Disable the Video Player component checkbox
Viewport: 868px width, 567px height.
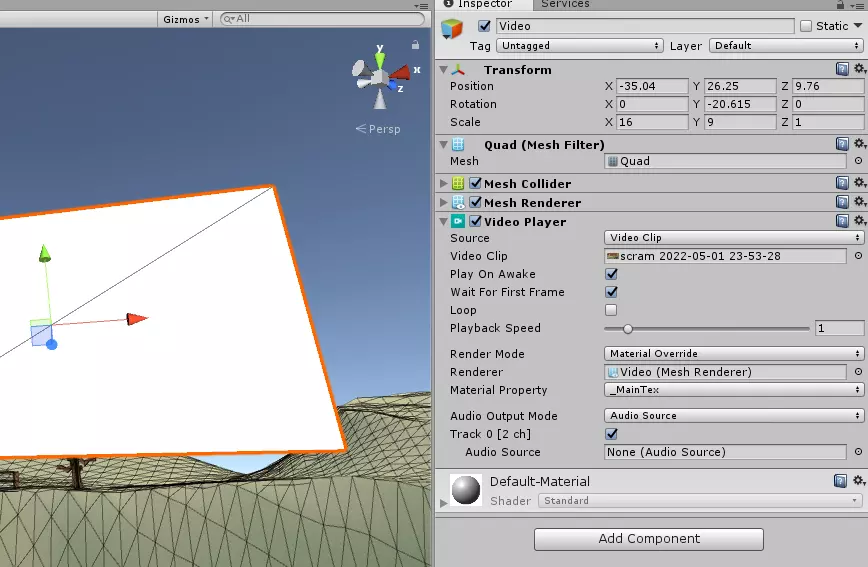(475, 221)
